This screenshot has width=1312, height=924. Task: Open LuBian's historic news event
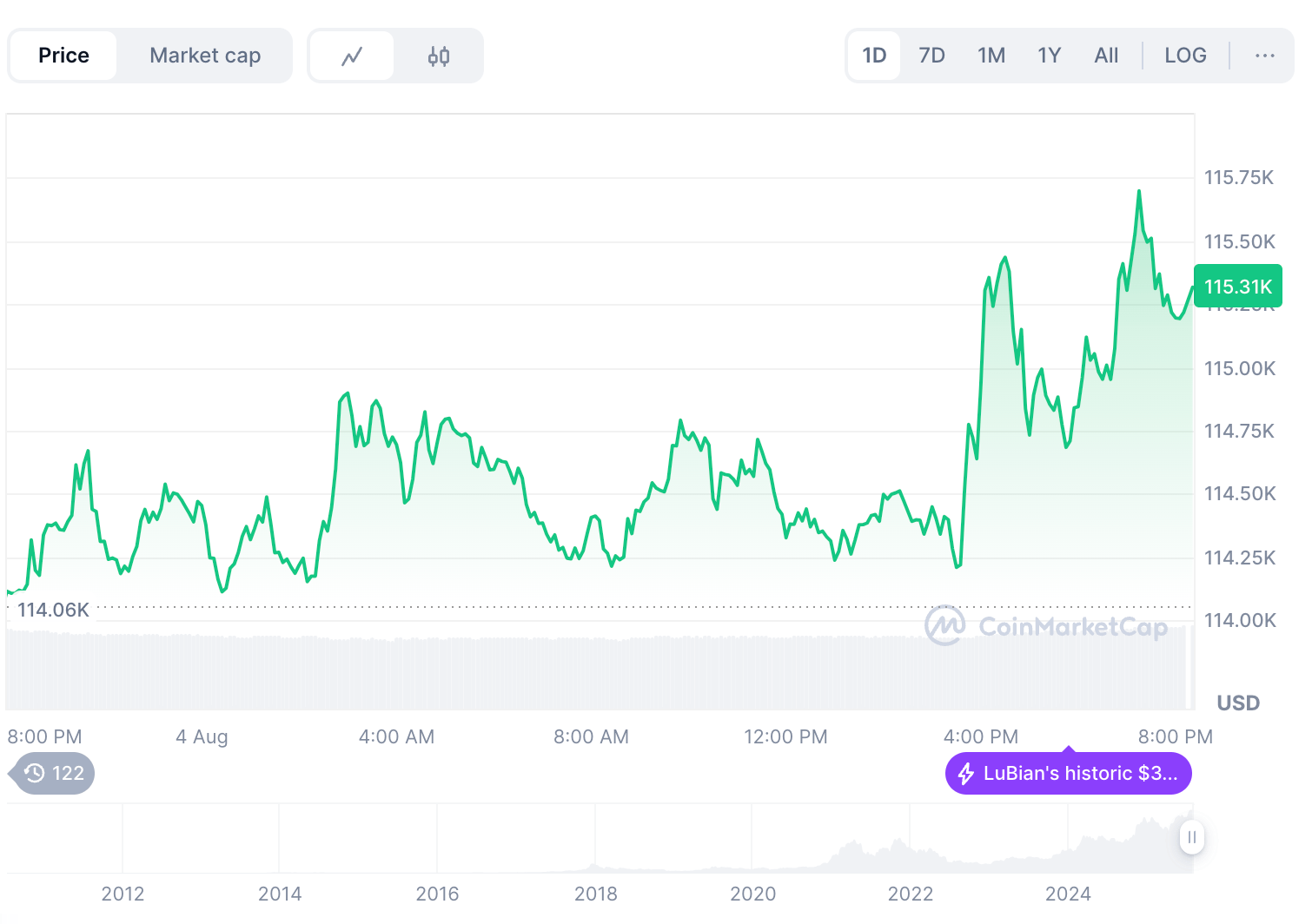pyautogui.click(x=1069, y=773)
